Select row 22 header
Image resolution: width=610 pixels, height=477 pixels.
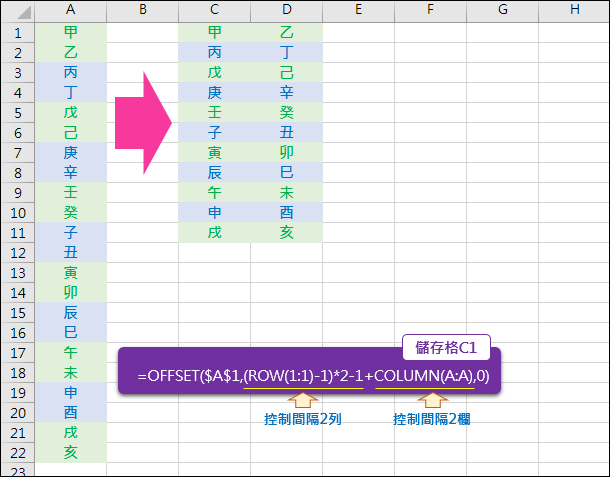(x=18, y=453)
